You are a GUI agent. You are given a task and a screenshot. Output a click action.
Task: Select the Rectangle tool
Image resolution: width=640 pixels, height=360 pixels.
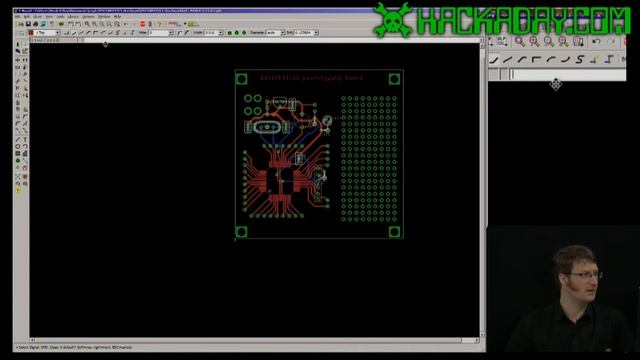point(18,153)
